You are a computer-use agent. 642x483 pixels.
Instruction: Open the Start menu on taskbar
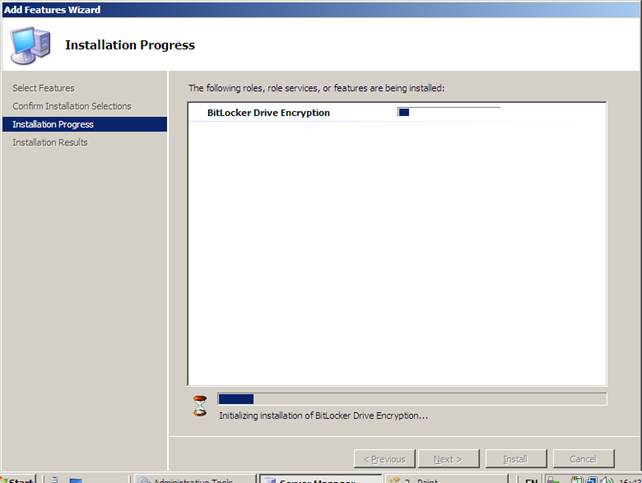18,480
